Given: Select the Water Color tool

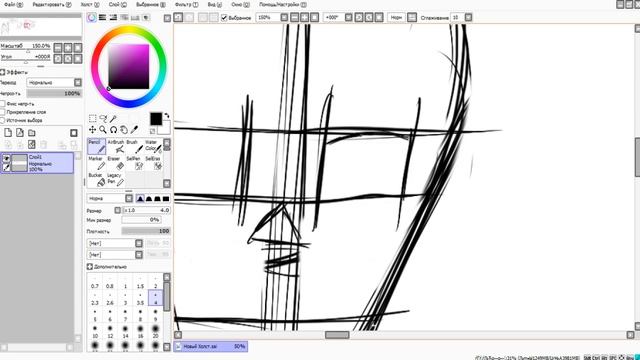Looking at the screenshot, I should pyautogui.click(x=153, y=147).
